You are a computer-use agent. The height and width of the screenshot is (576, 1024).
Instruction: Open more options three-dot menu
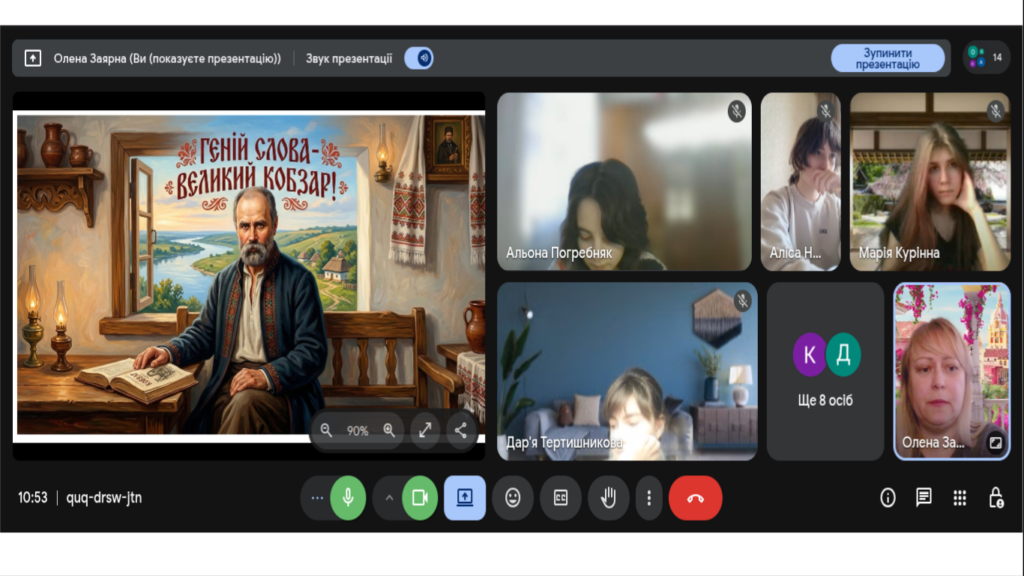tap(649, 498)
